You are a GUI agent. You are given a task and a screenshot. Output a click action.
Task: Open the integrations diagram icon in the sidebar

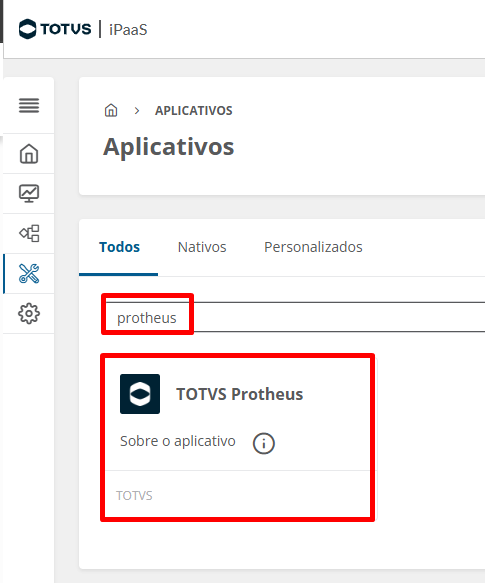pos(29,233)
